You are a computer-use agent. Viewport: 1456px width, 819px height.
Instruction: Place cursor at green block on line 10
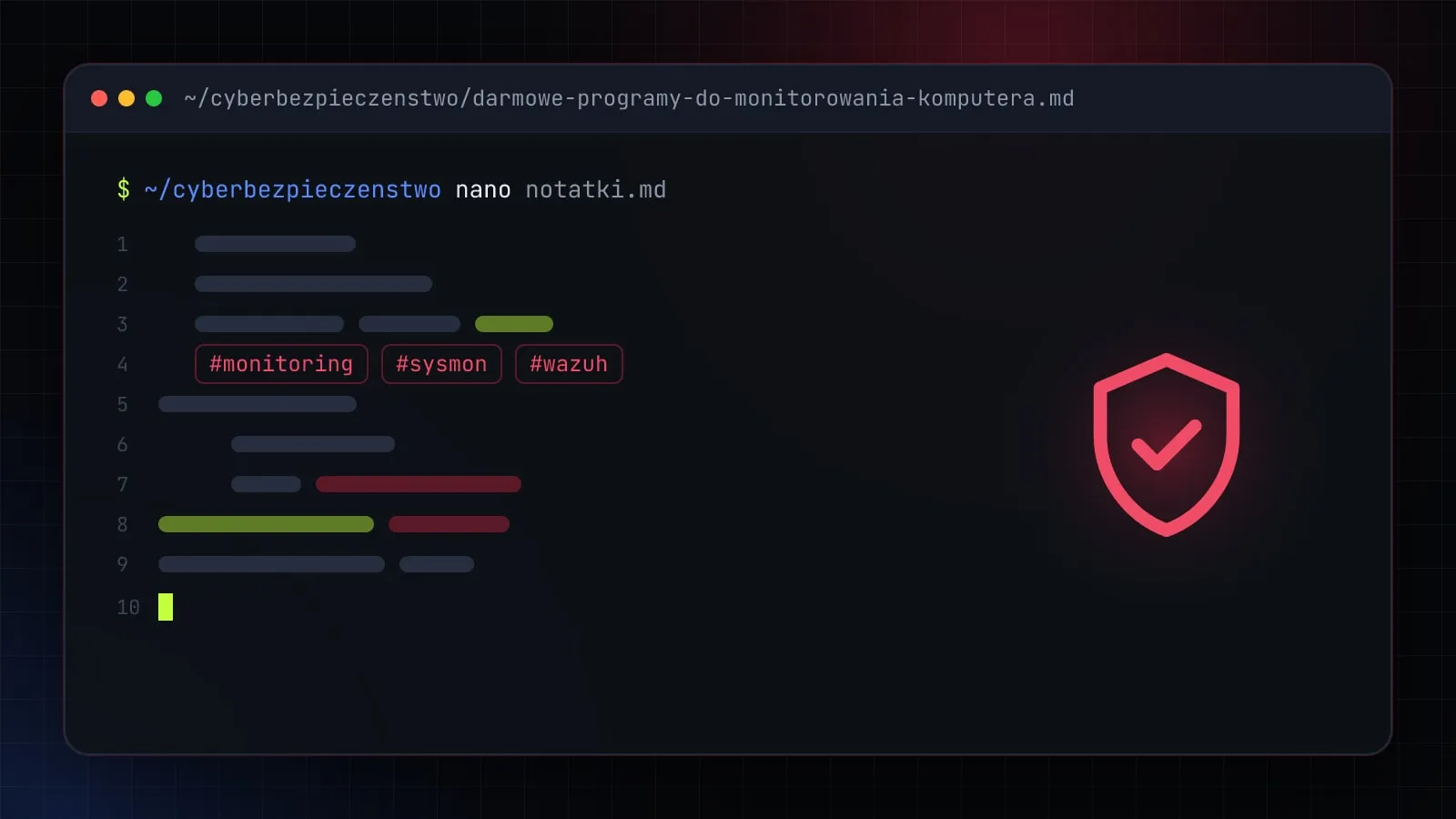(x=166, y=607)
